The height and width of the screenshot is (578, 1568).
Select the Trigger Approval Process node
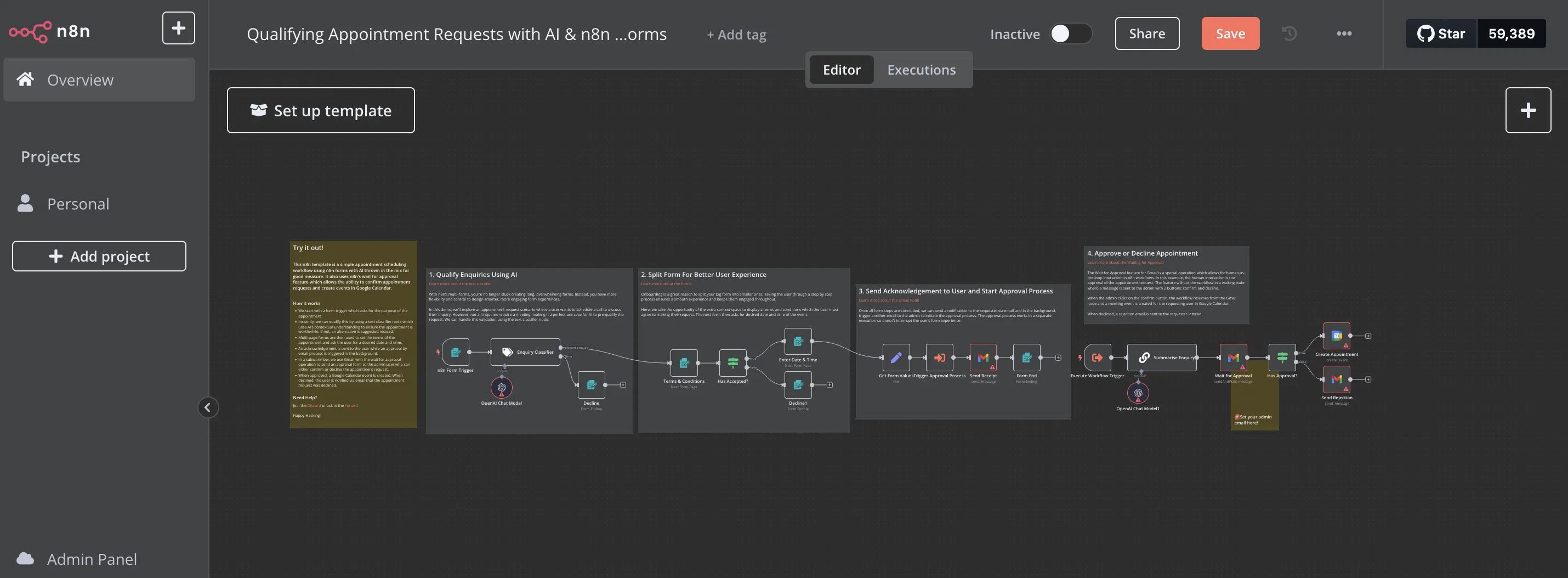939,358
